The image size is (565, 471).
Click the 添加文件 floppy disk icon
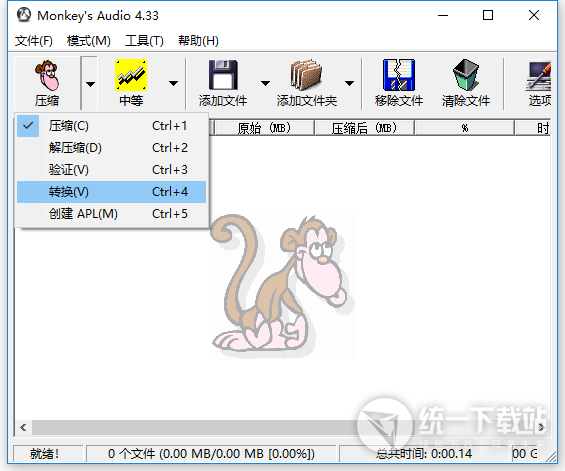pos(223,75)
